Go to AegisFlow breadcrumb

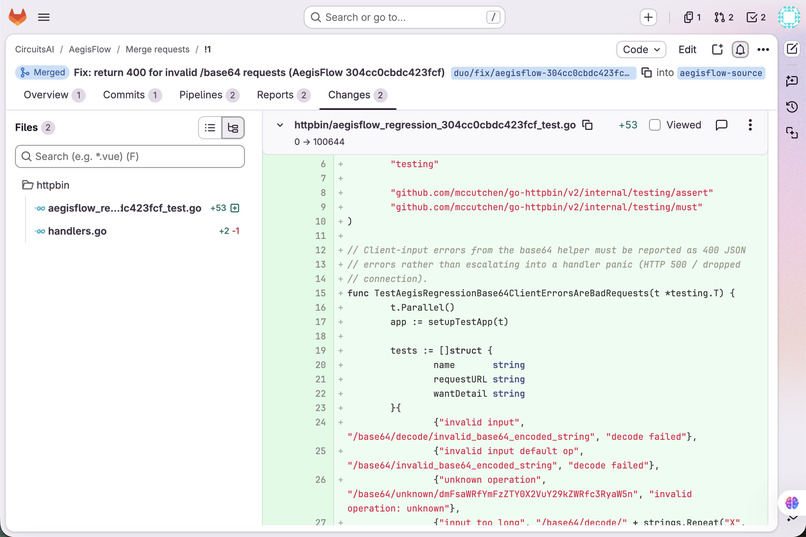[x=90, y=49]
